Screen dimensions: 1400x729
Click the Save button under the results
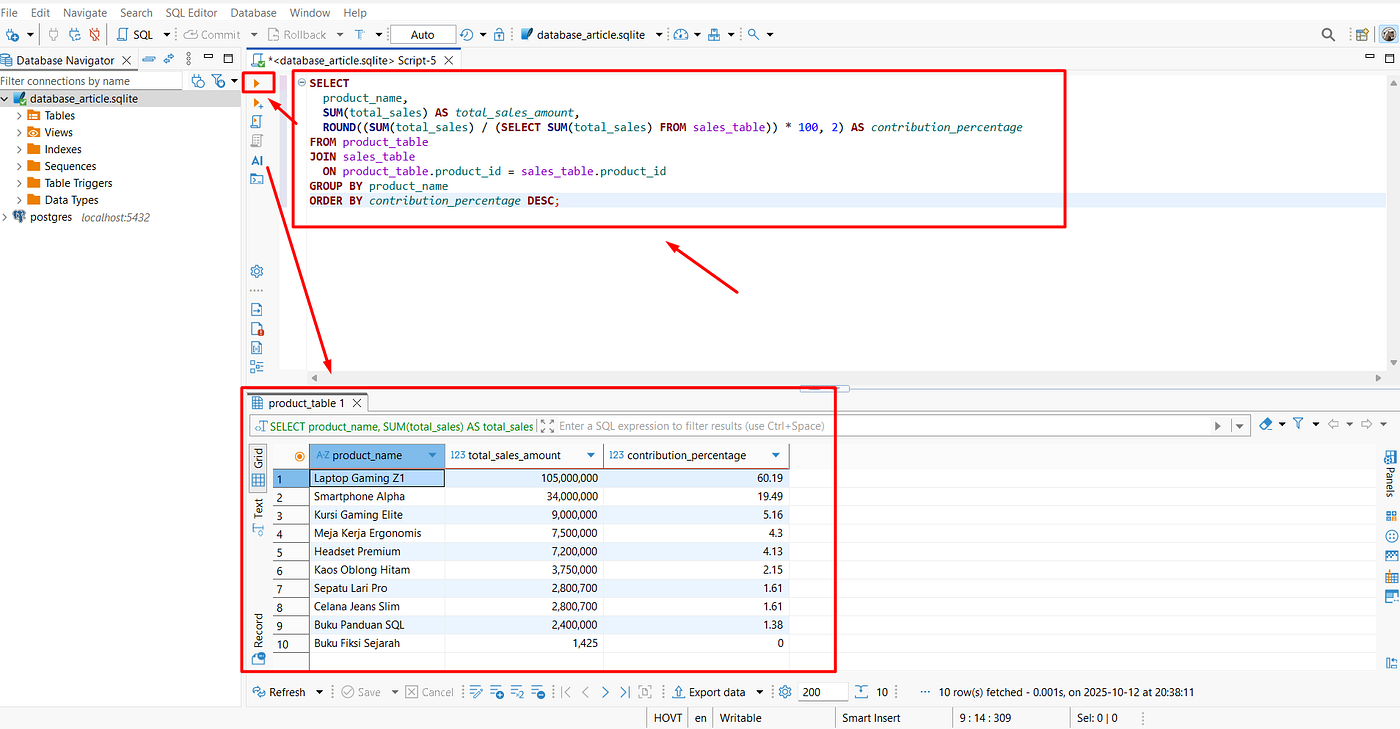click(x=361, y=692)
